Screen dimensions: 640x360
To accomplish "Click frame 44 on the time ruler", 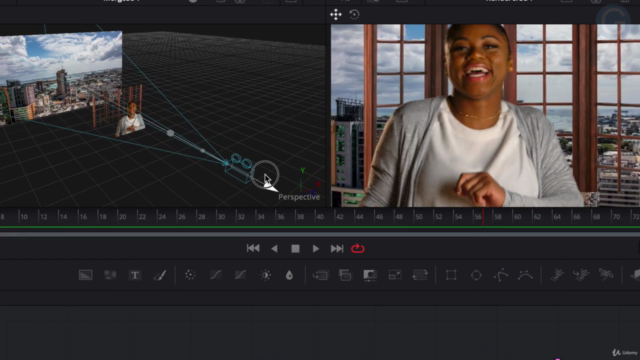I will 359,217.
